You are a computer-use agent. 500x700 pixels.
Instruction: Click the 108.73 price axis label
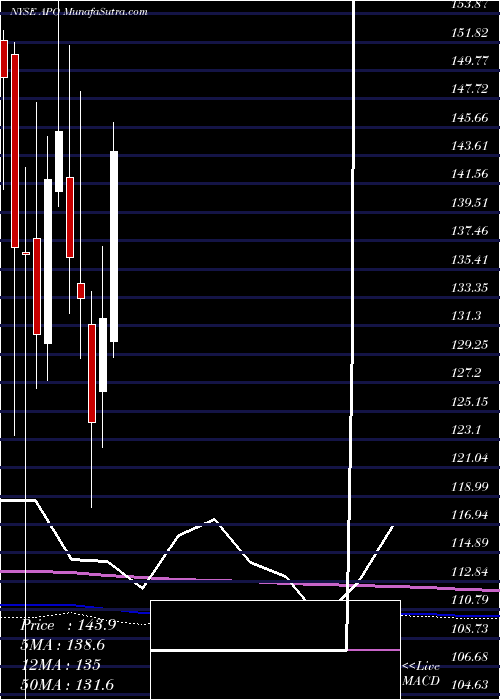pyautogui.click(x=469, y=629)
